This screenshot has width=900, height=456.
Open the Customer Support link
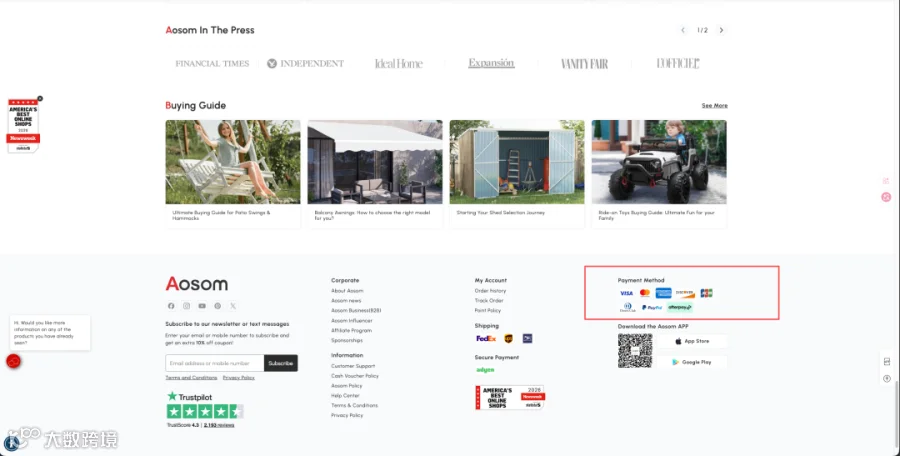(x=353, y=366)
